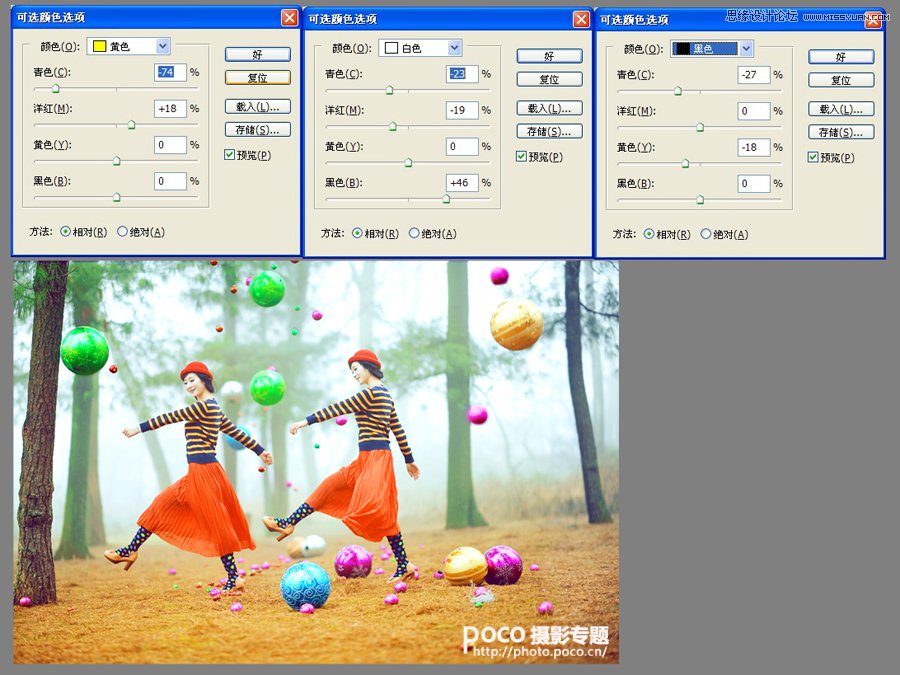
Task: Click 存储(S) in the Yellow dialog
Action: [x=258, y=129]
